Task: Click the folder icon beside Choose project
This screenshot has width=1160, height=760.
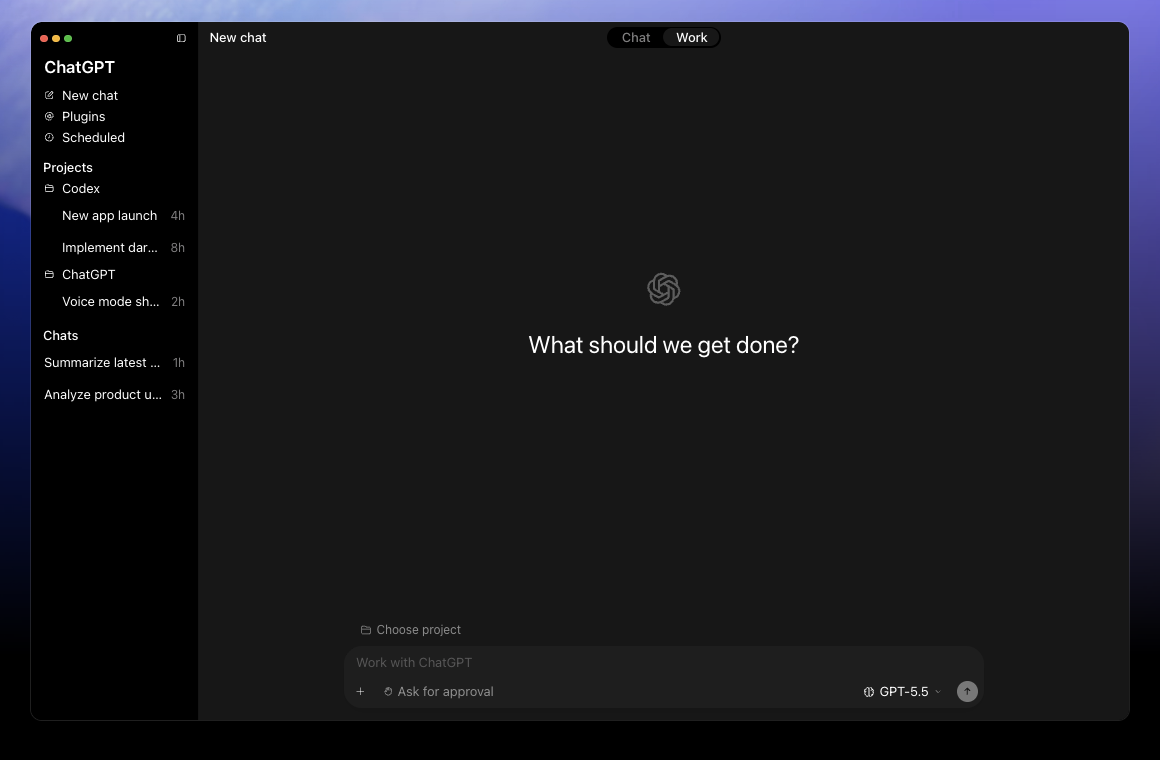Action: click(365, 630)
